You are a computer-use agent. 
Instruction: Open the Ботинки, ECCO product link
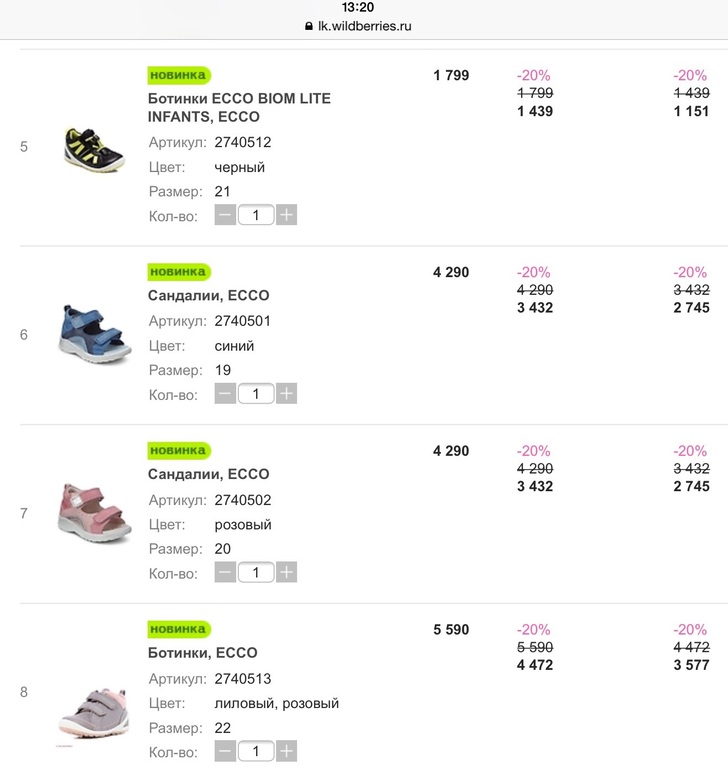pyautogui.click(x=202, y=653)
